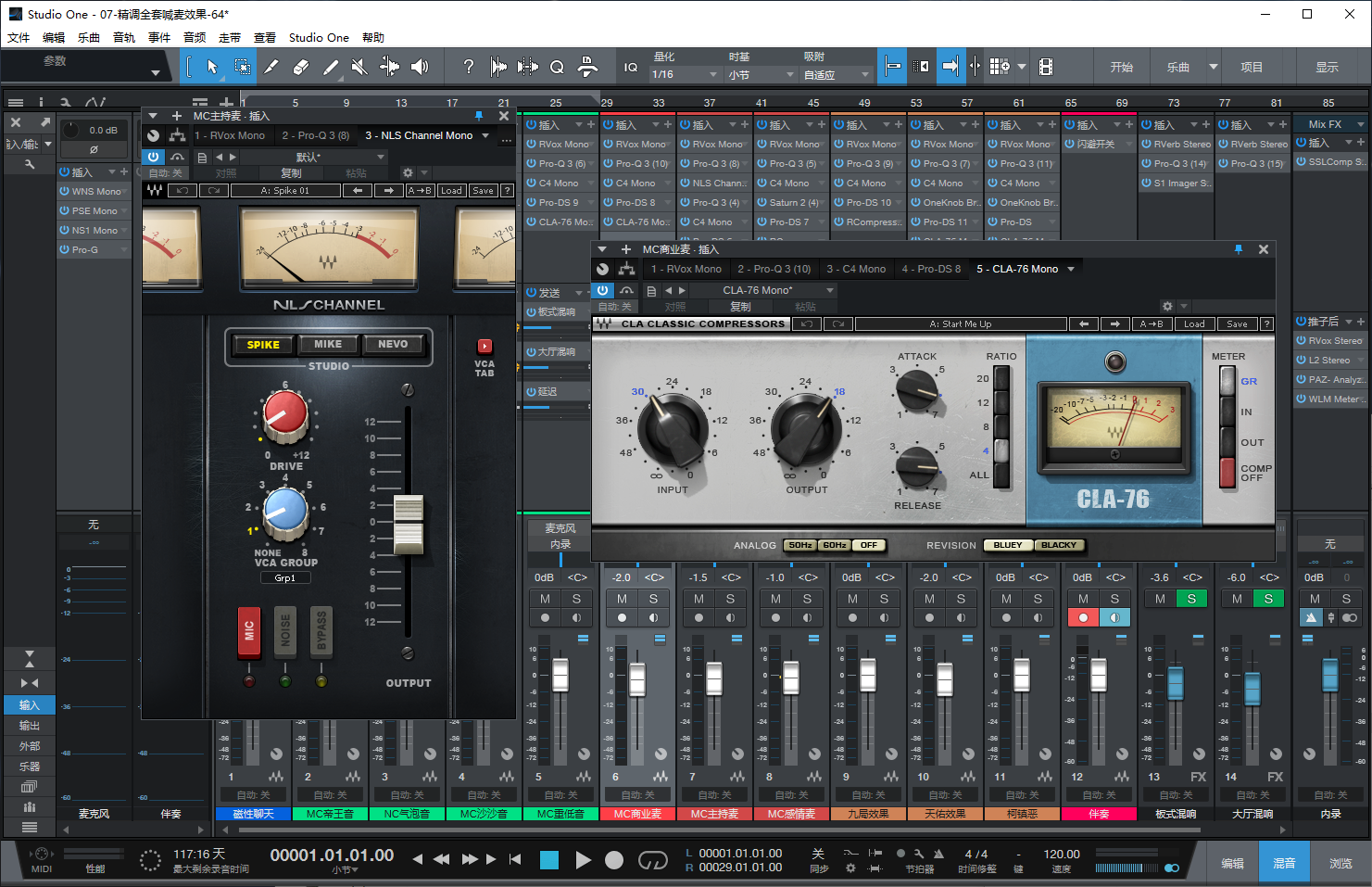Click the metronome icon in the transport bar
Viewport: 1372px width, 887px height.
click(x=938, y=854)
